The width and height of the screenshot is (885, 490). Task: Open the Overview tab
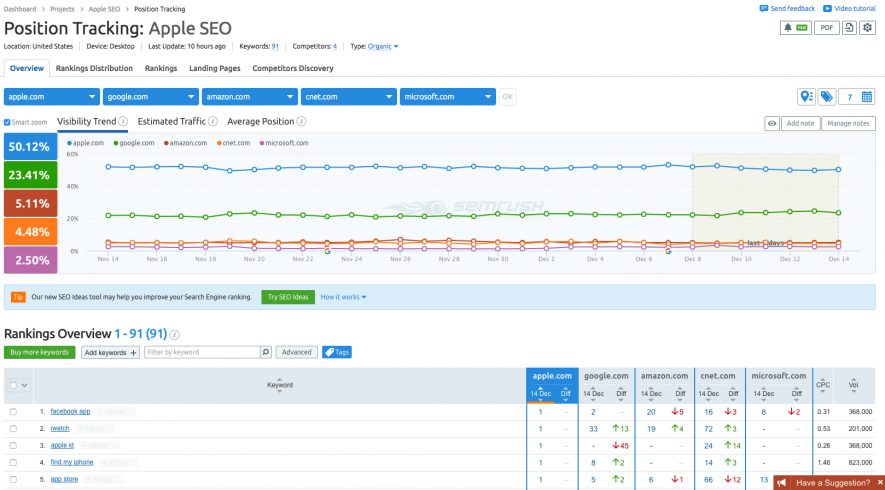[27, 68]
